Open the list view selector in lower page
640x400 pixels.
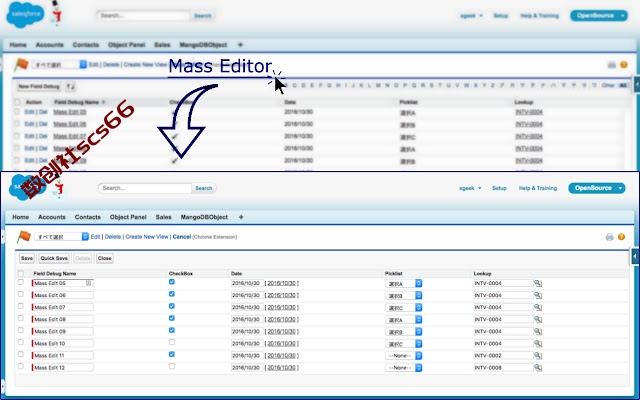[x=61, y=237]
